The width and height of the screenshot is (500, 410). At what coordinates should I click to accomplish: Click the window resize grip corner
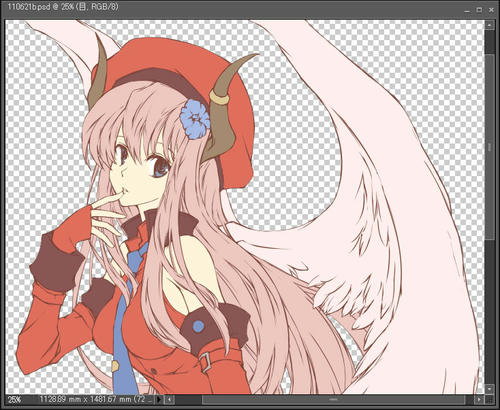coord(490,399)
